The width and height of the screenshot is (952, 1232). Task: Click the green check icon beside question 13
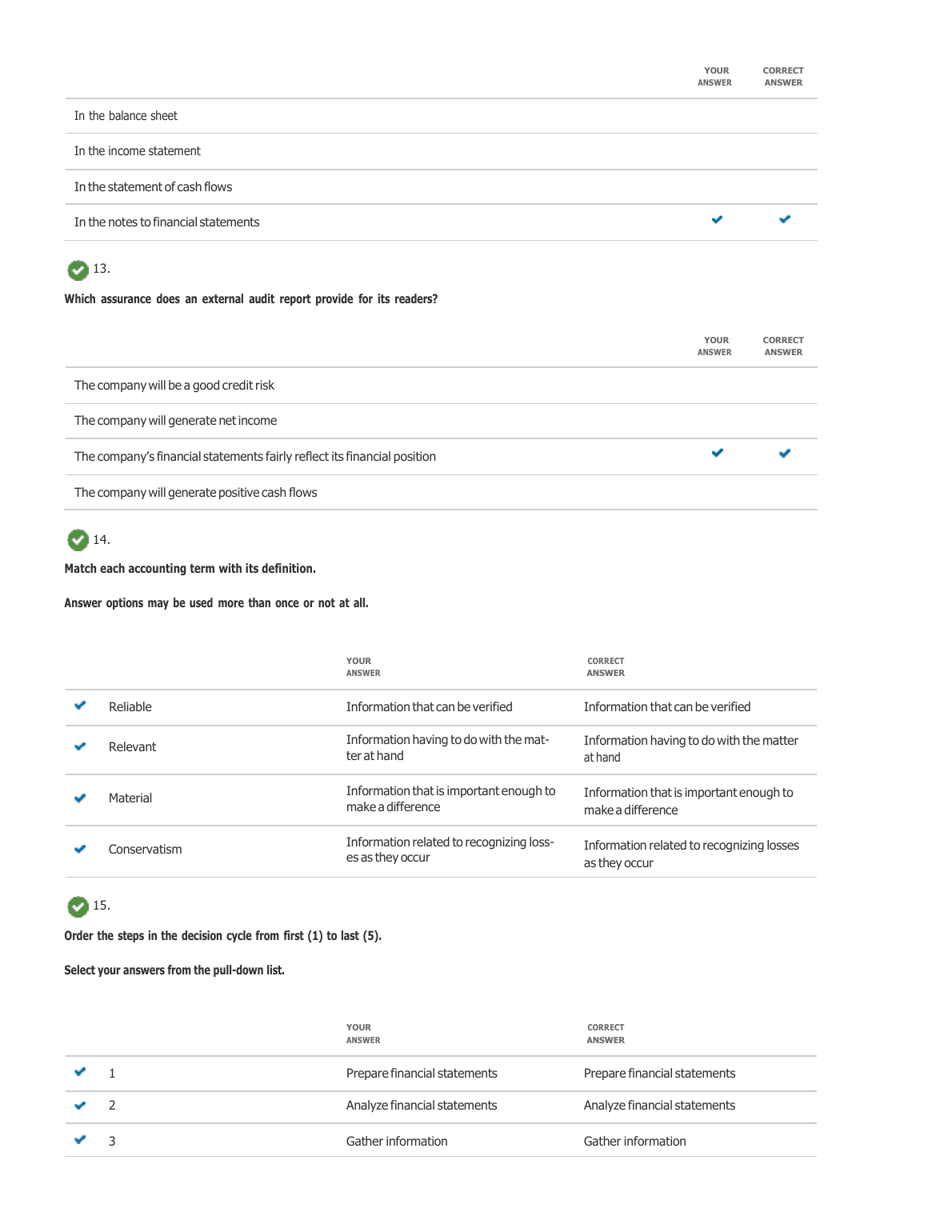[x=78, y=270]
